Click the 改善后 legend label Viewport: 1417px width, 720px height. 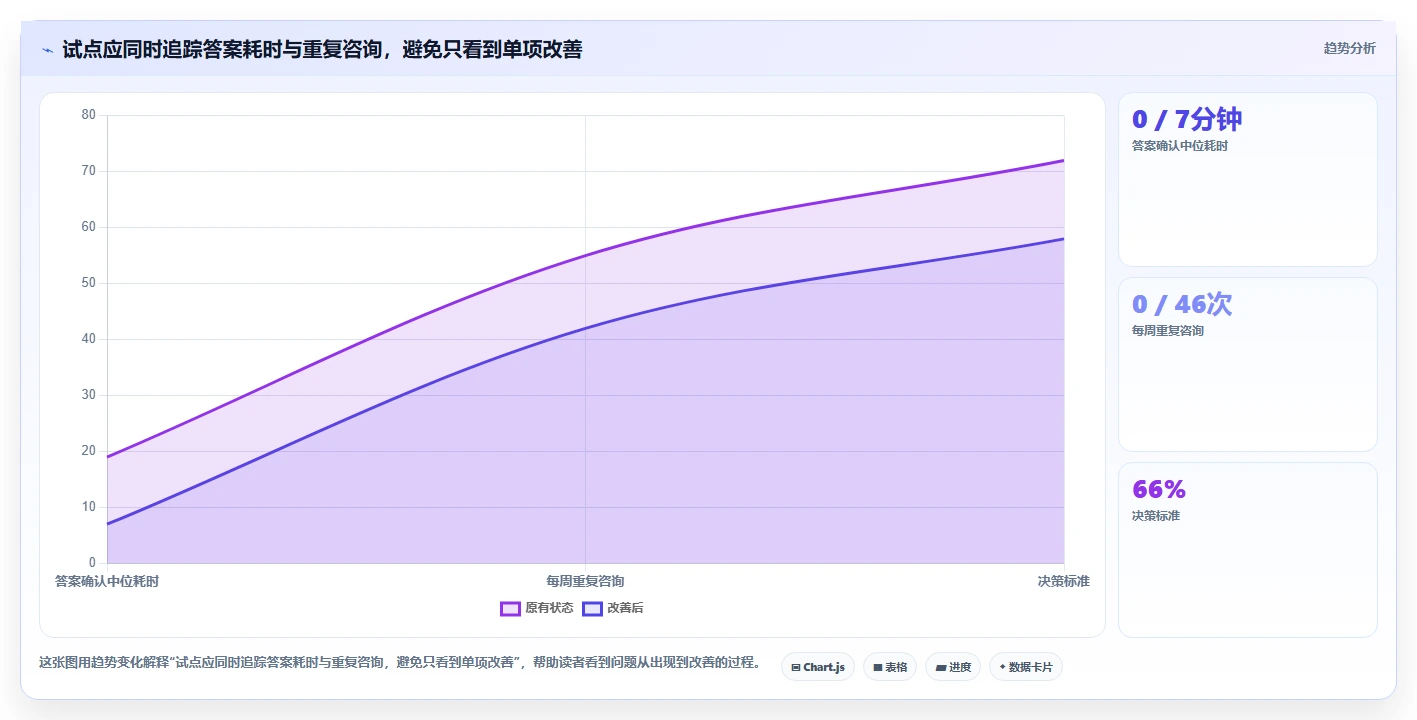pyautogui.click(x=625, y=608)
